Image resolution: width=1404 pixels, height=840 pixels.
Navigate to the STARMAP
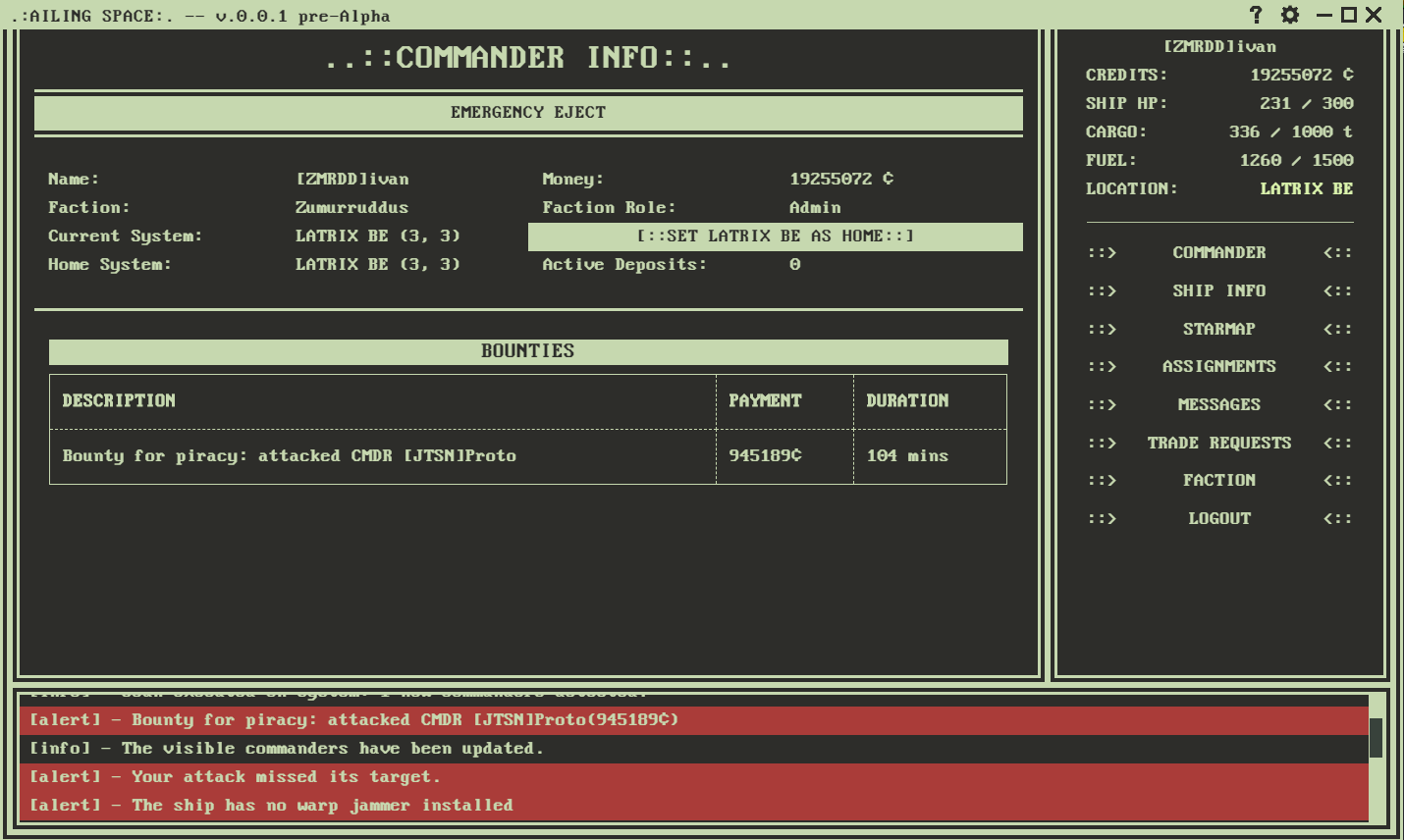pos(1218,329)
